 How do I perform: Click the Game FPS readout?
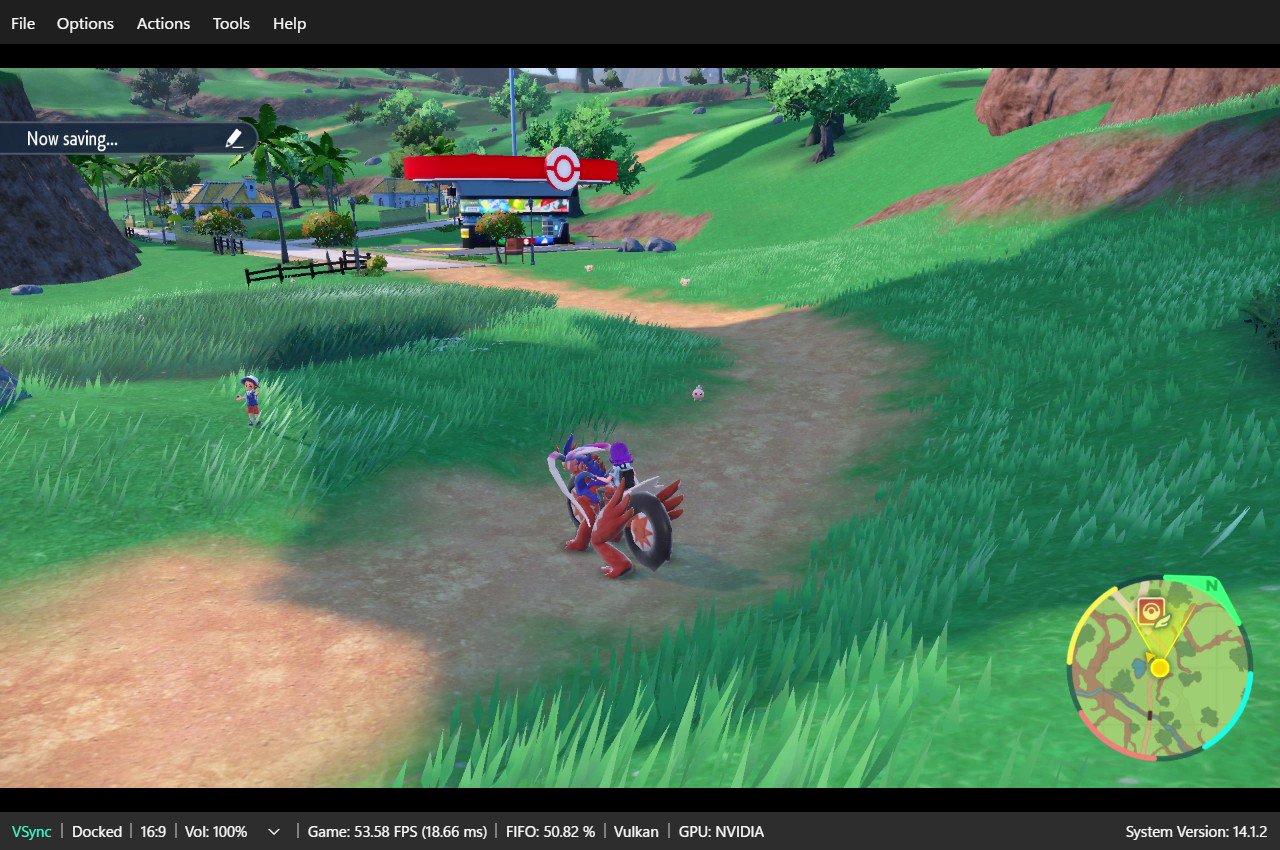397,832
